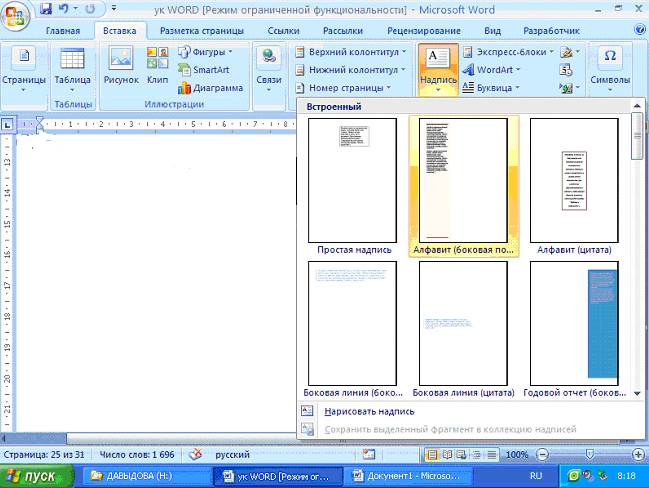Open the Верхний колонтитул (Header) dropdown
Image resolution: width=649 pixels, height=488 pixels.
pos(350,52)
